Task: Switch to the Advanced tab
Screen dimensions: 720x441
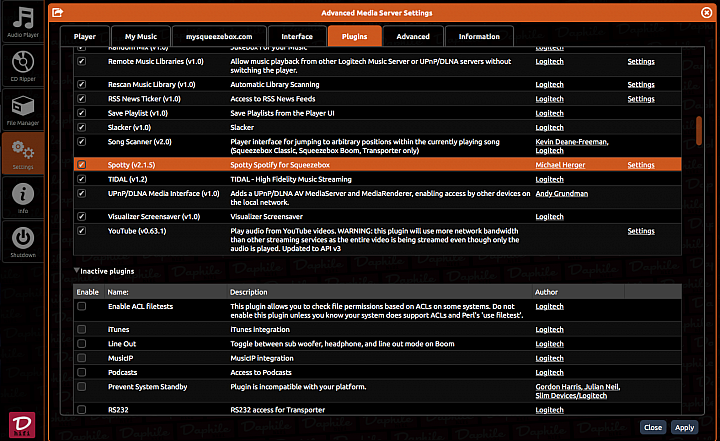Action: 413,36
